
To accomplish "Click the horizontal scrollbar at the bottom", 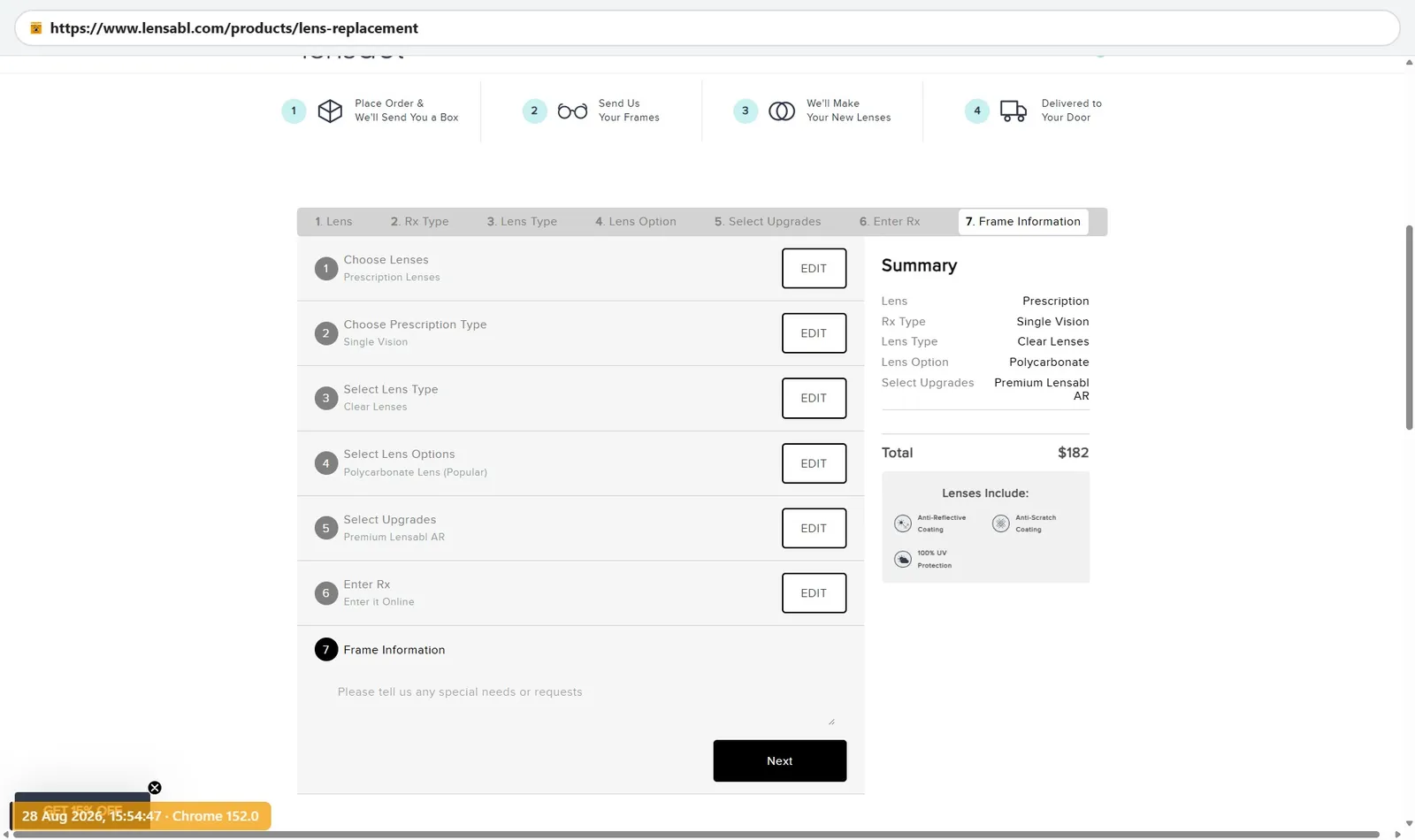I will [x=694, y=835].
